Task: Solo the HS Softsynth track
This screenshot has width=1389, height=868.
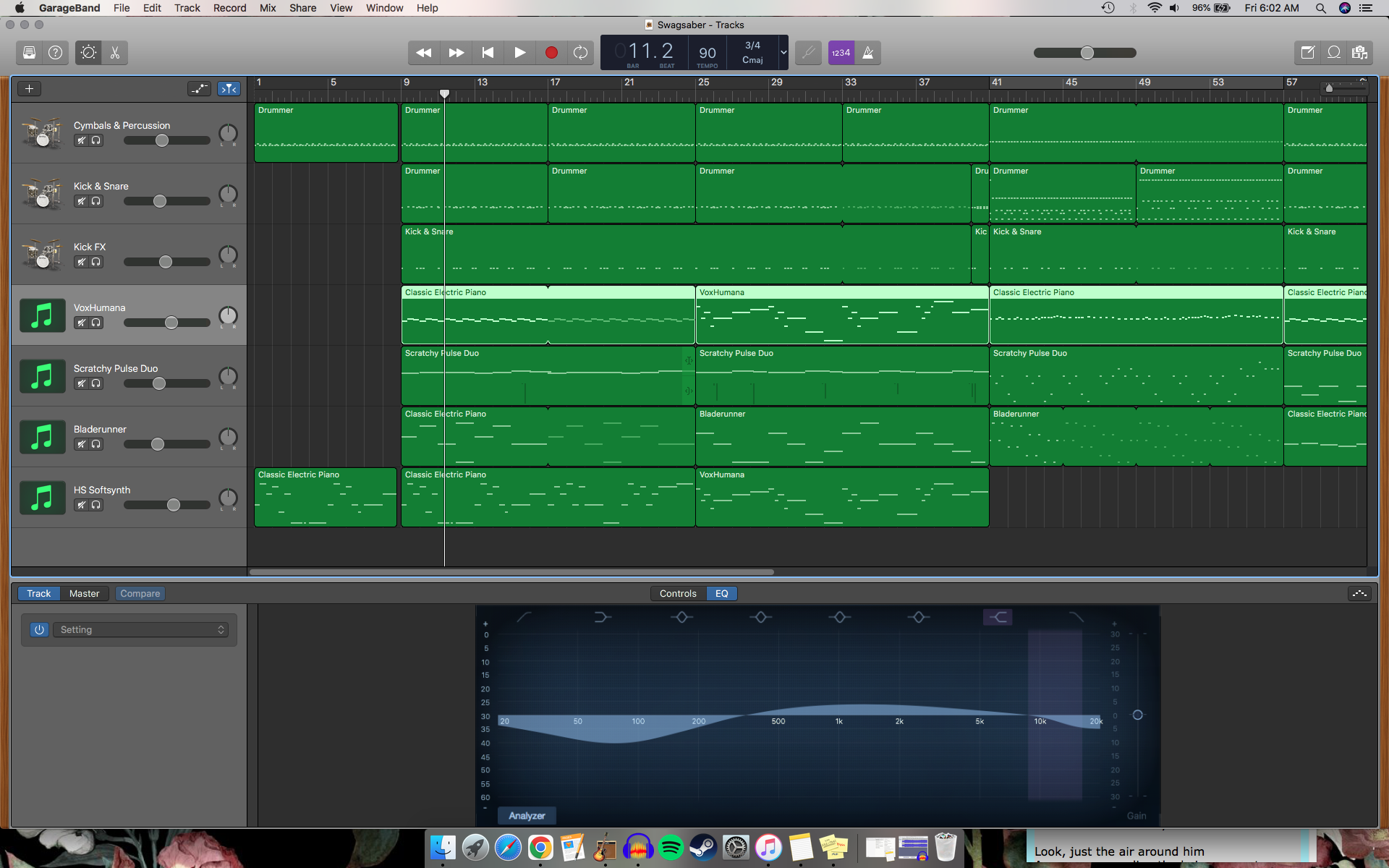Action: click(x=95, y=505)
